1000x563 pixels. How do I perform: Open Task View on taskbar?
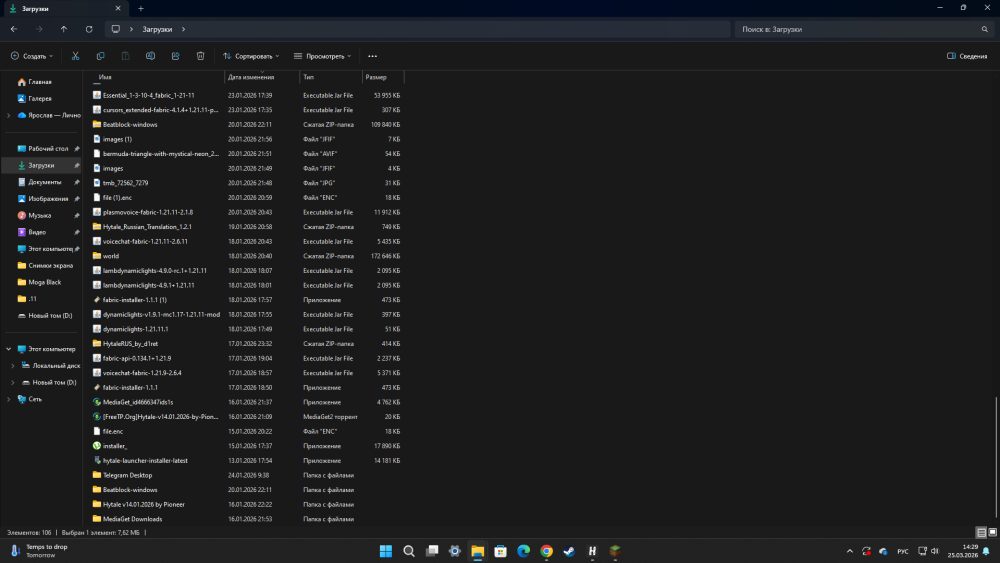point(432,551)
